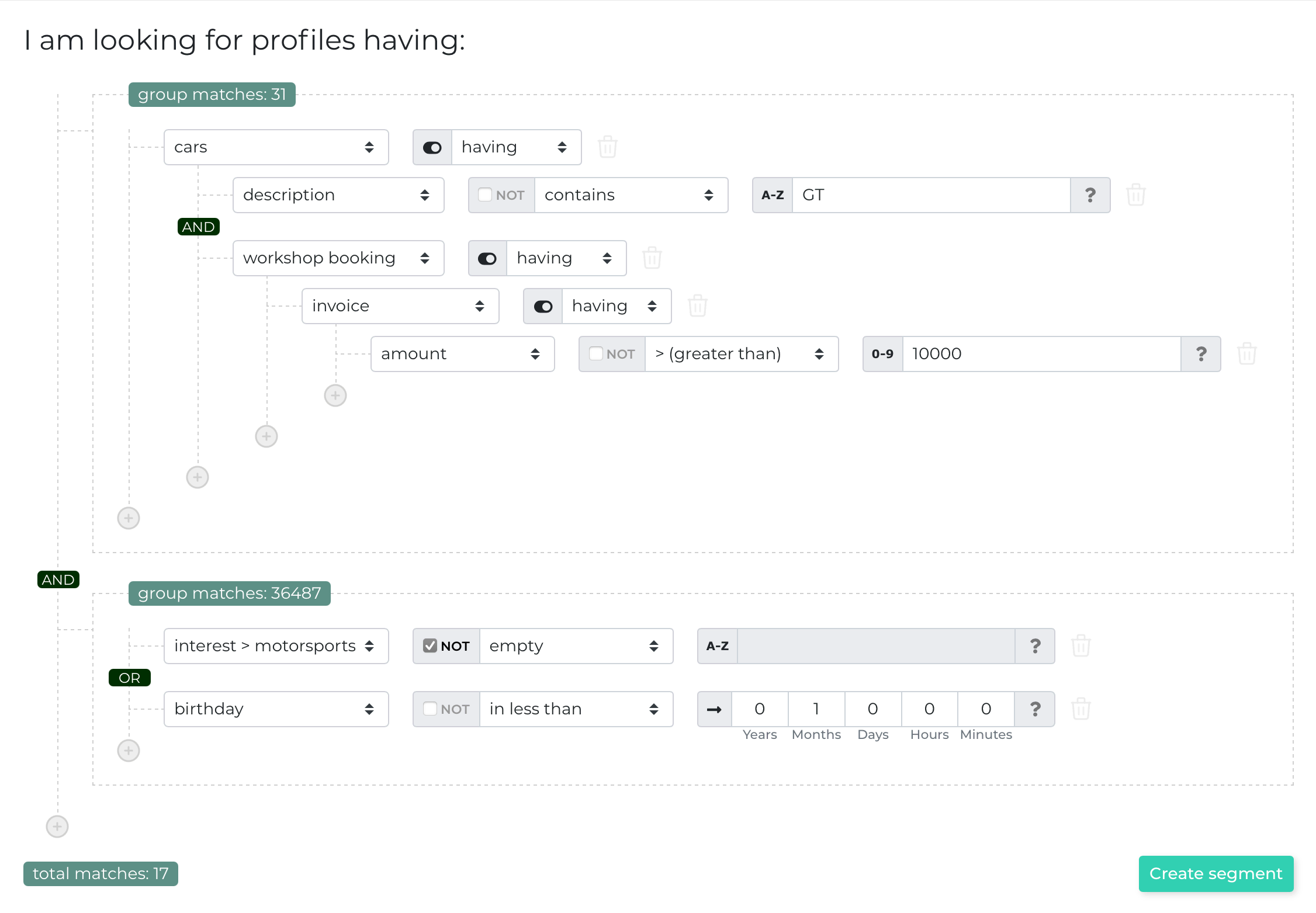Open help next to the 10000 amount value
Viewport: 1316px width, 913px height.
point(1201,353)
